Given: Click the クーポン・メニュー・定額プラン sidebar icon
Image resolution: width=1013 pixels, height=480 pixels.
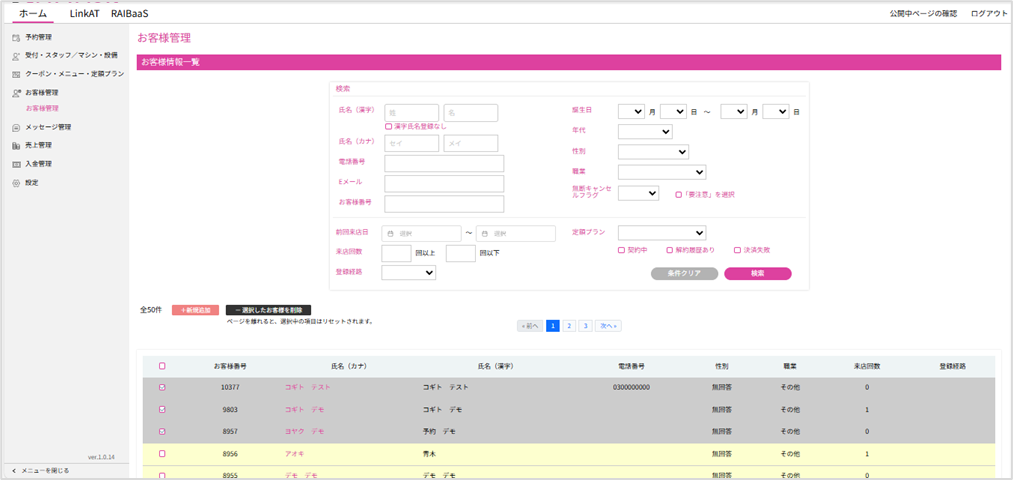Looking at the screenshot, I should [x=16, y=74].
